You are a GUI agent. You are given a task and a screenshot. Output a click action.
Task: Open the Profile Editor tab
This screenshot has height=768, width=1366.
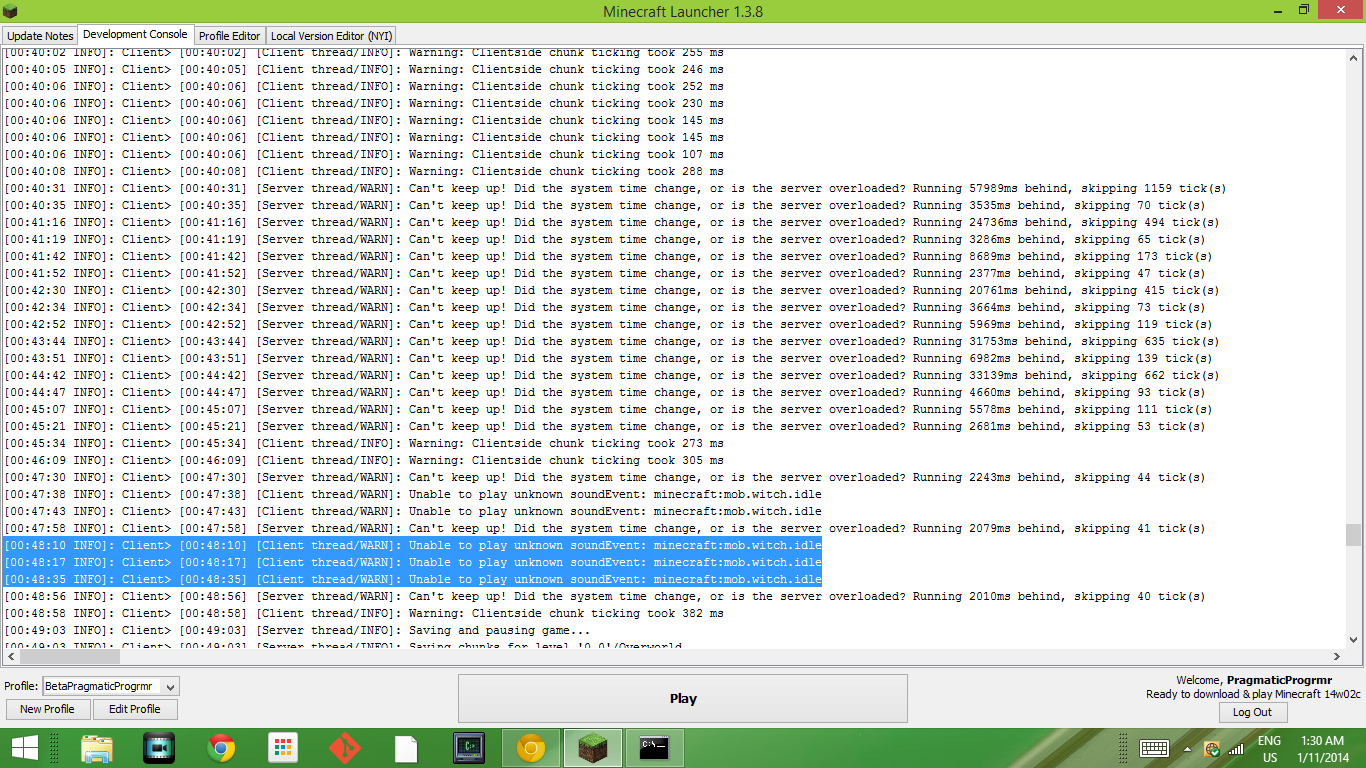[x=230, y=36]
